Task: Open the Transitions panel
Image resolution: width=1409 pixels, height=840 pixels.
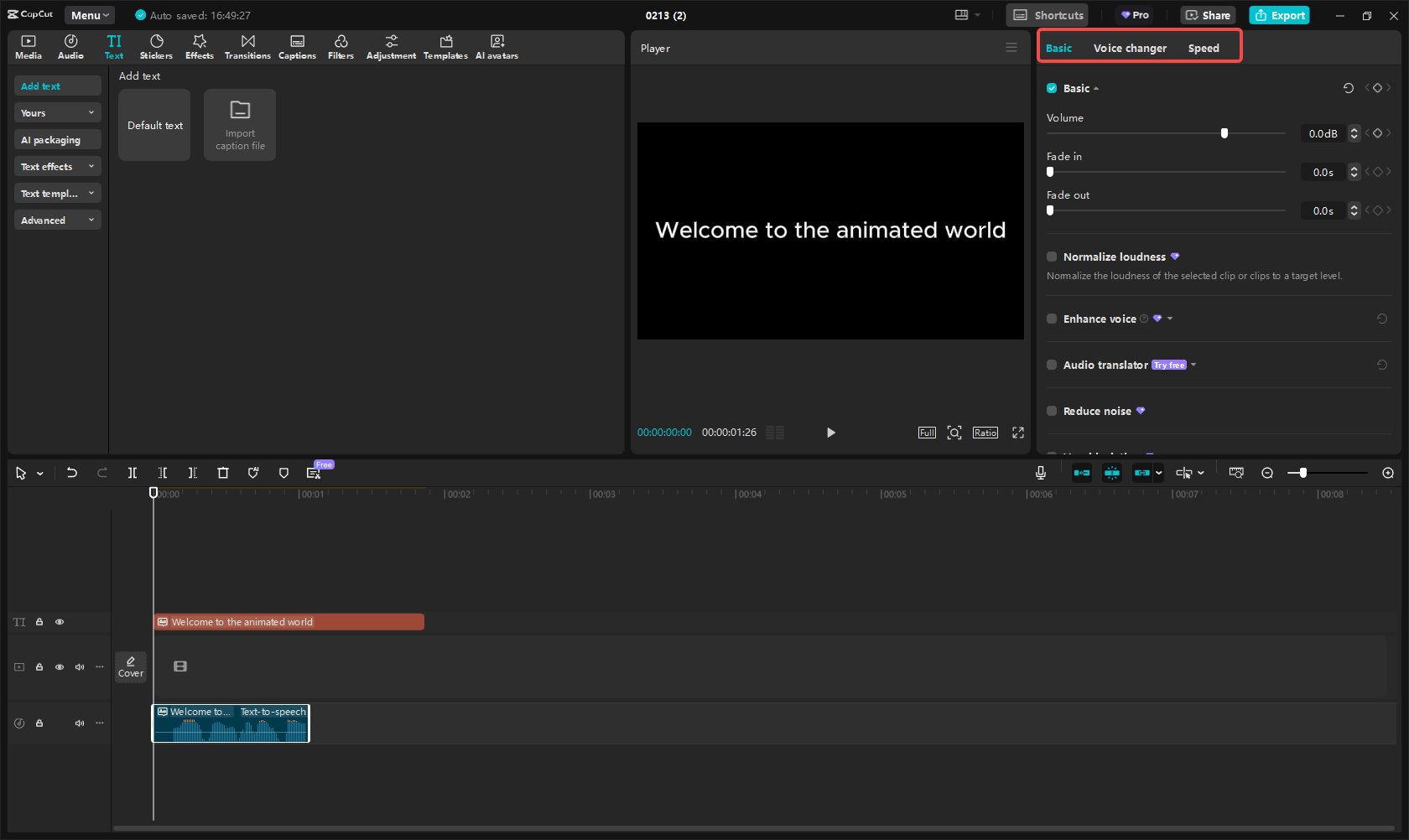Action: point(247,47)
